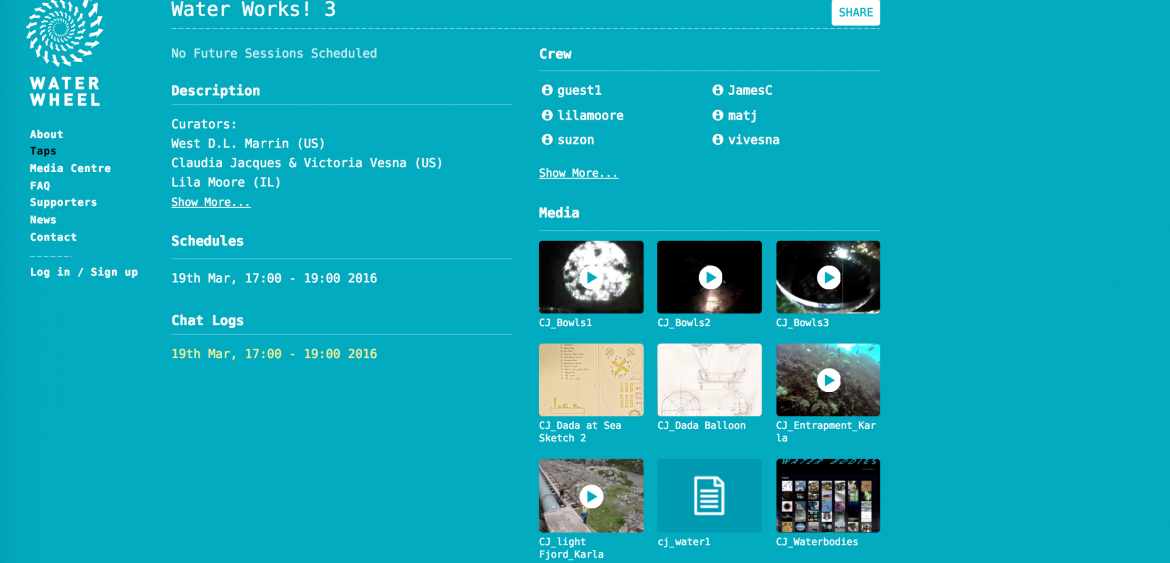The image size is (1170, 563).
Task: Expand crew list with Show More
Action: [x=578, y=173]
